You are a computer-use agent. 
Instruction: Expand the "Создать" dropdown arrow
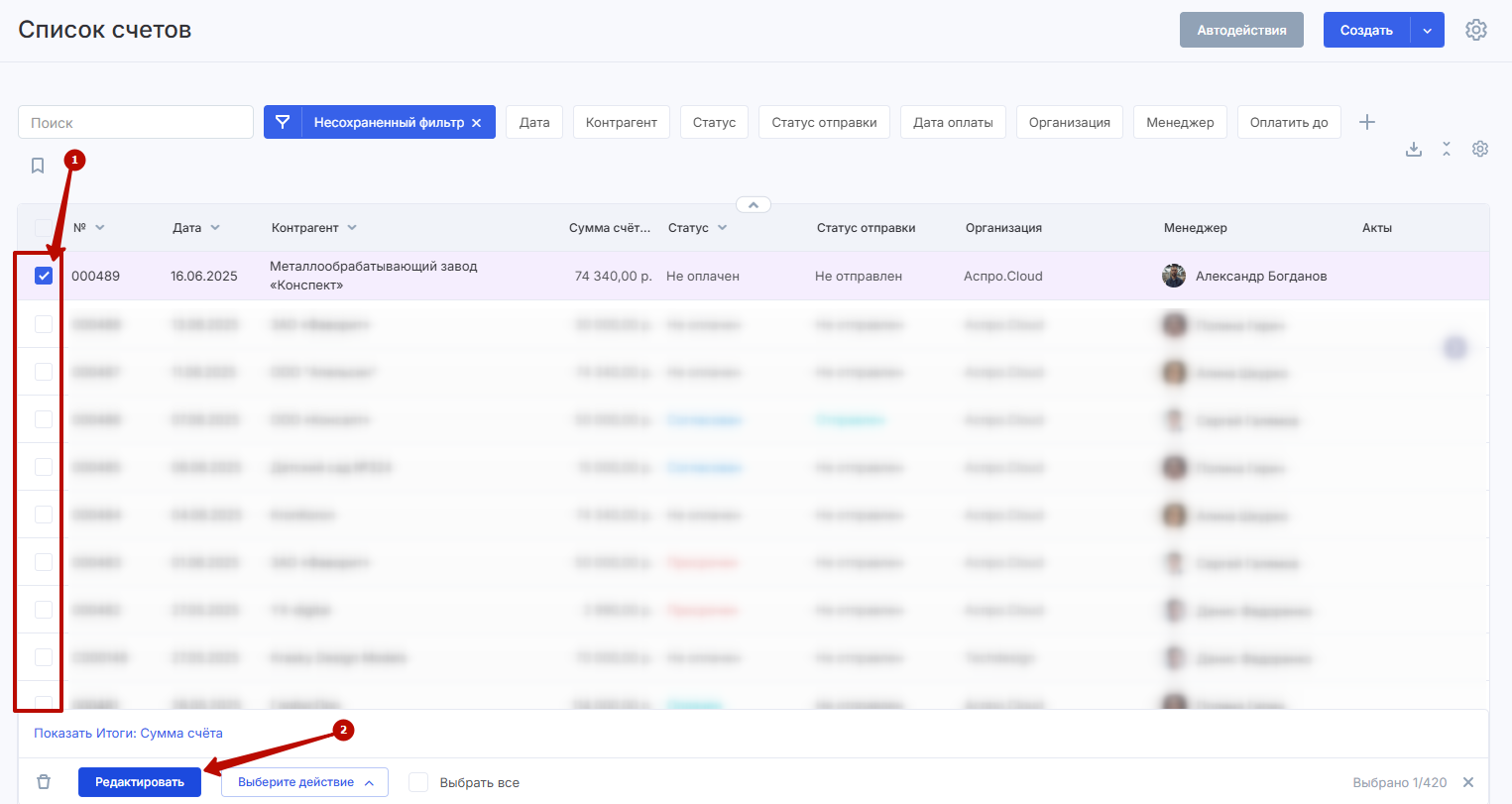point(1427,31)
